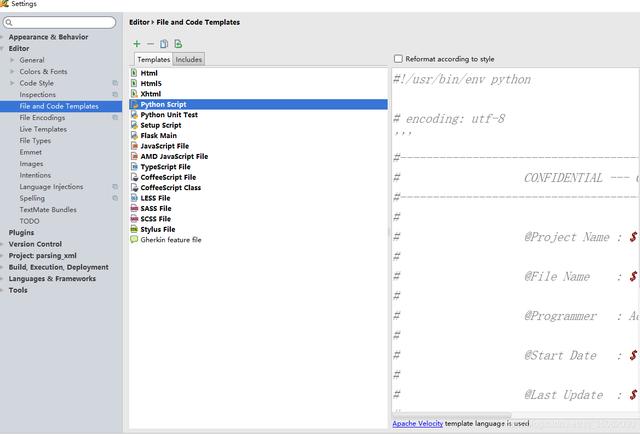Open the Apache Velocity link
Viewport: 640px width, 434px height.
pyautogui.click(x=418, y=424)
